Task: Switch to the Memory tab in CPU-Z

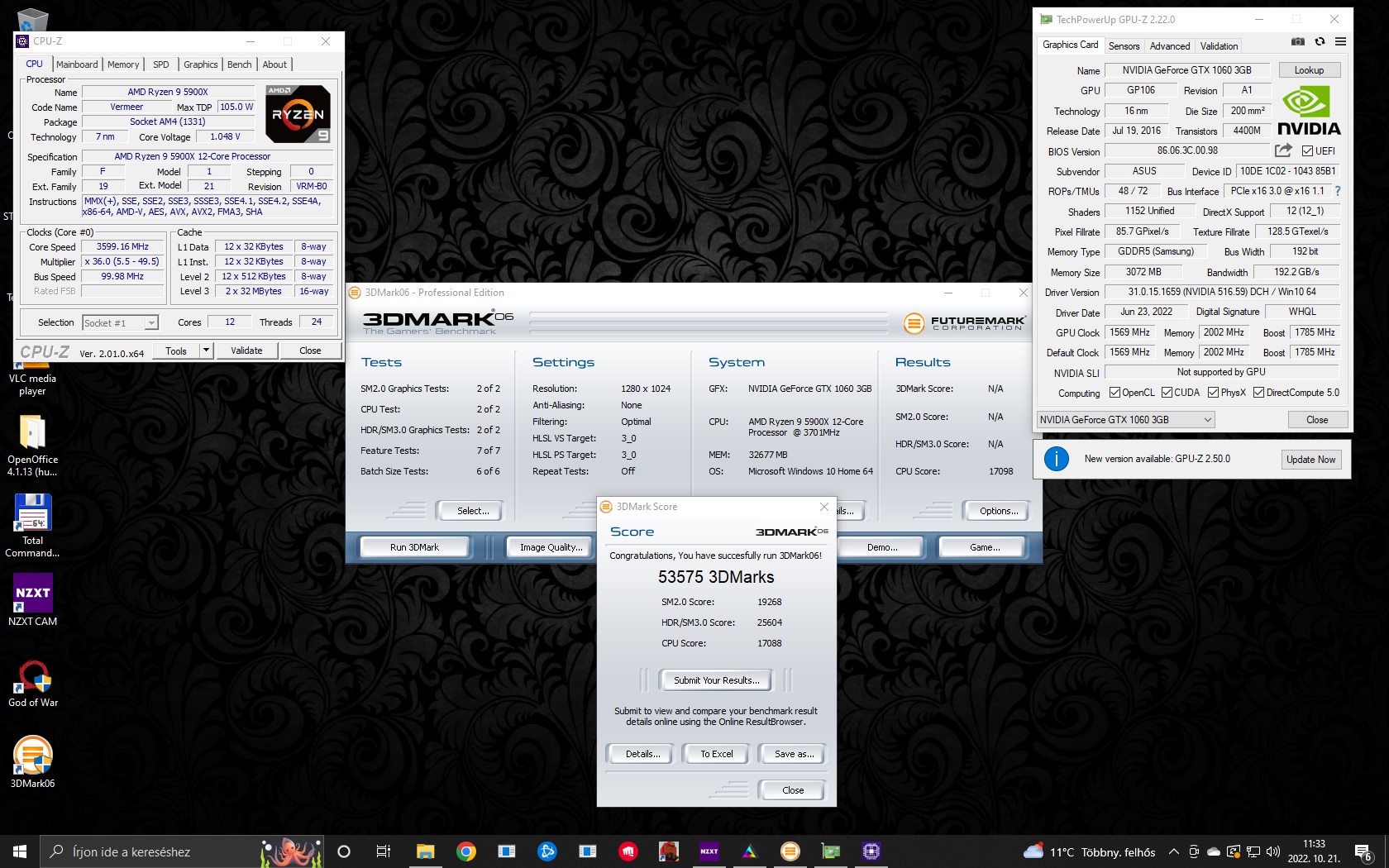Action: point(123,64)
